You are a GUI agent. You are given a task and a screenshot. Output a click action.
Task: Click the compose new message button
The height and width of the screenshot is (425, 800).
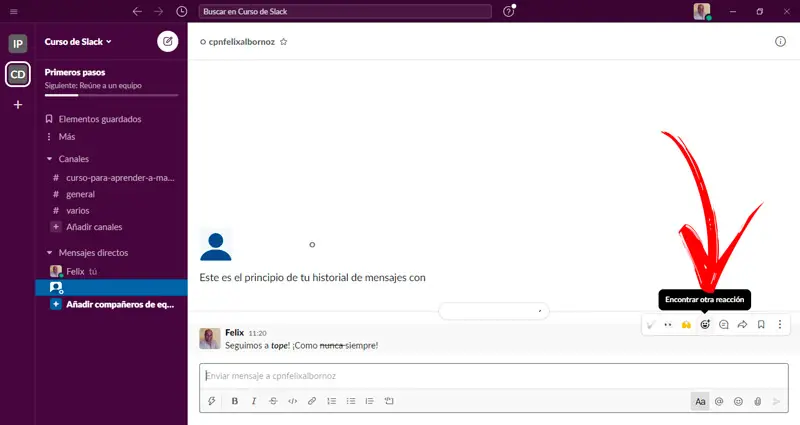[x=167, y=41]
